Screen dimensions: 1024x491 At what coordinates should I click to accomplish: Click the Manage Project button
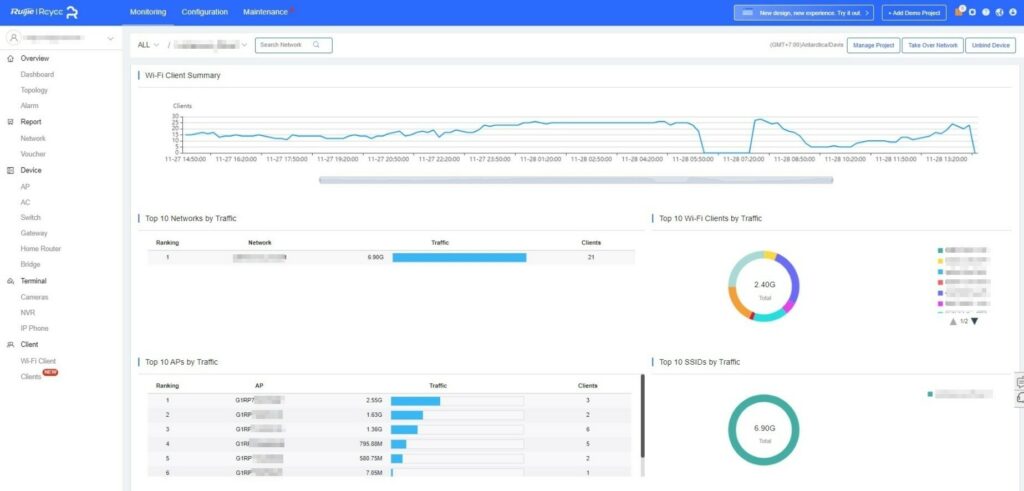click(x=873, y=45)
